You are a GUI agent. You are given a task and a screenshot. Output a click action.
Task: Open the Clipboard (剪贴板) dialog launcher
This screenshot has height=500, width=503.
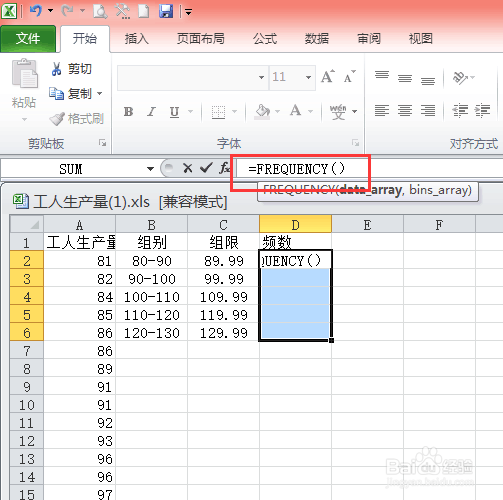pyautogui.click(x=102, y=143)
